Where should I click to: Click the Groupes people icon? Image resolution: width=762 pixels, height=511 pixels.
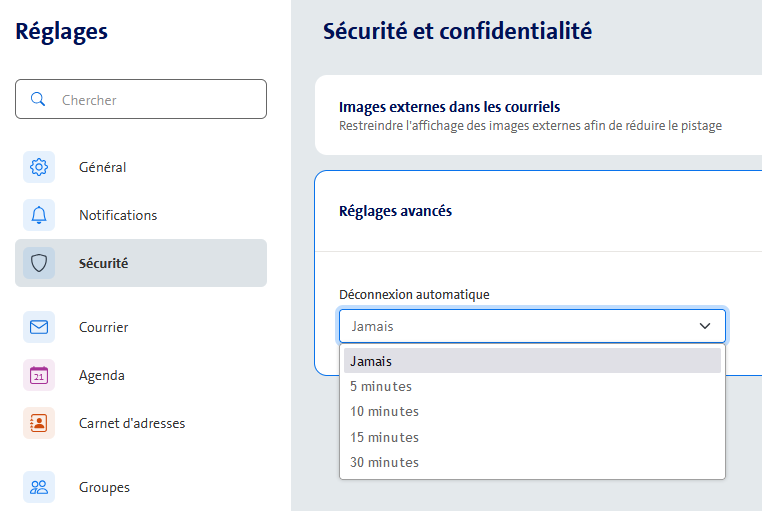pos(39,487)
